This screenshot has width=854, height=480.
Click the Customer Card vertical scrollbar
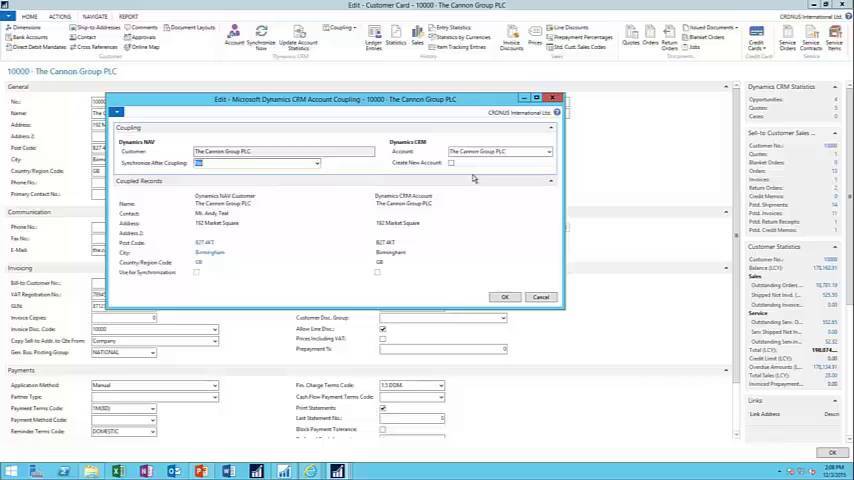click(x=736, y=260)
